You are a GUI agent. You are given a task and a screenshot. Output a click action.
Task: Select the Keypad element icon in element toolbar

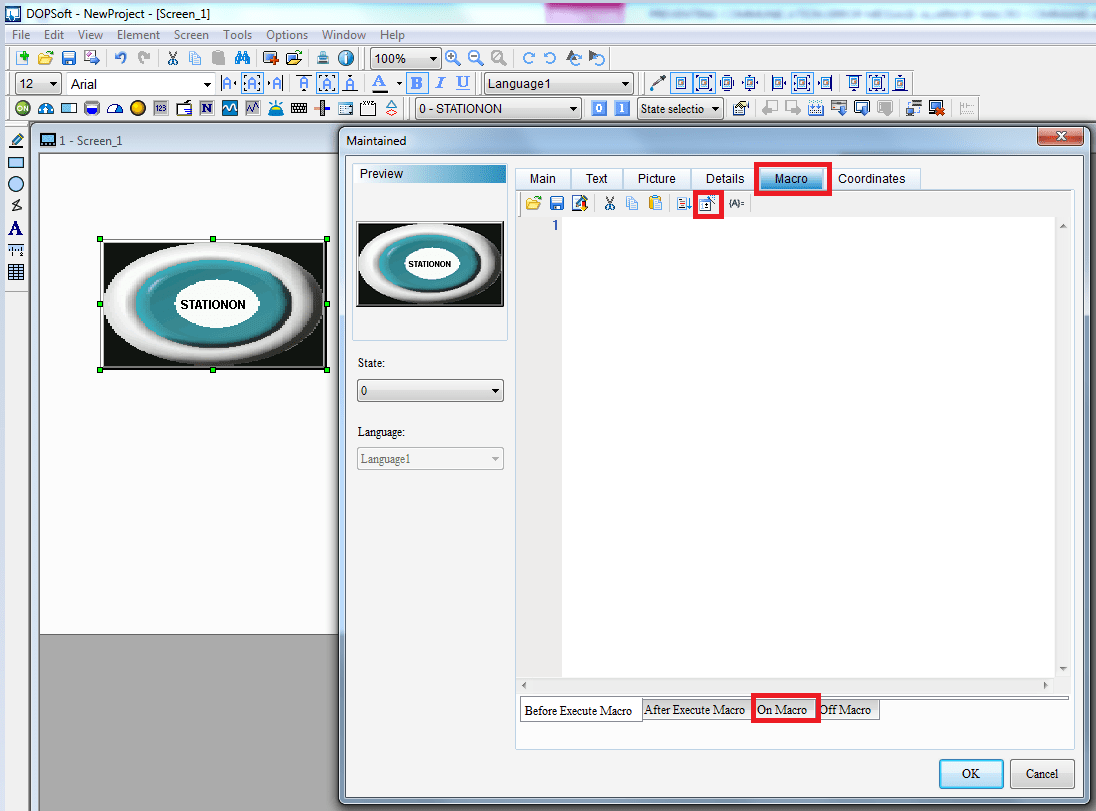pyautogui.click(x=299, y=107)
